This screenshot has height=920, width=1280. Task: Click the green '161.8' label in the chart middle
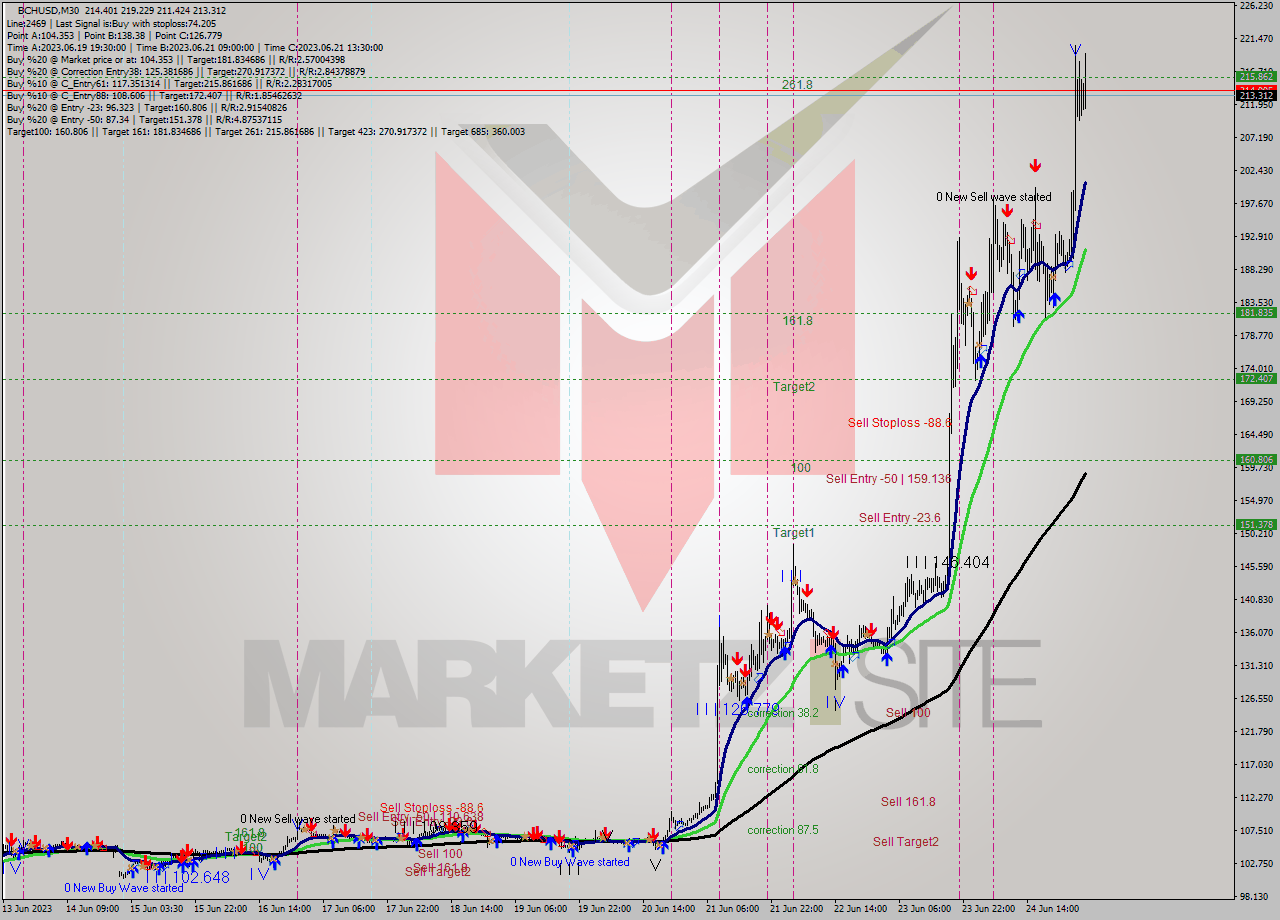(x=797, y=321)
